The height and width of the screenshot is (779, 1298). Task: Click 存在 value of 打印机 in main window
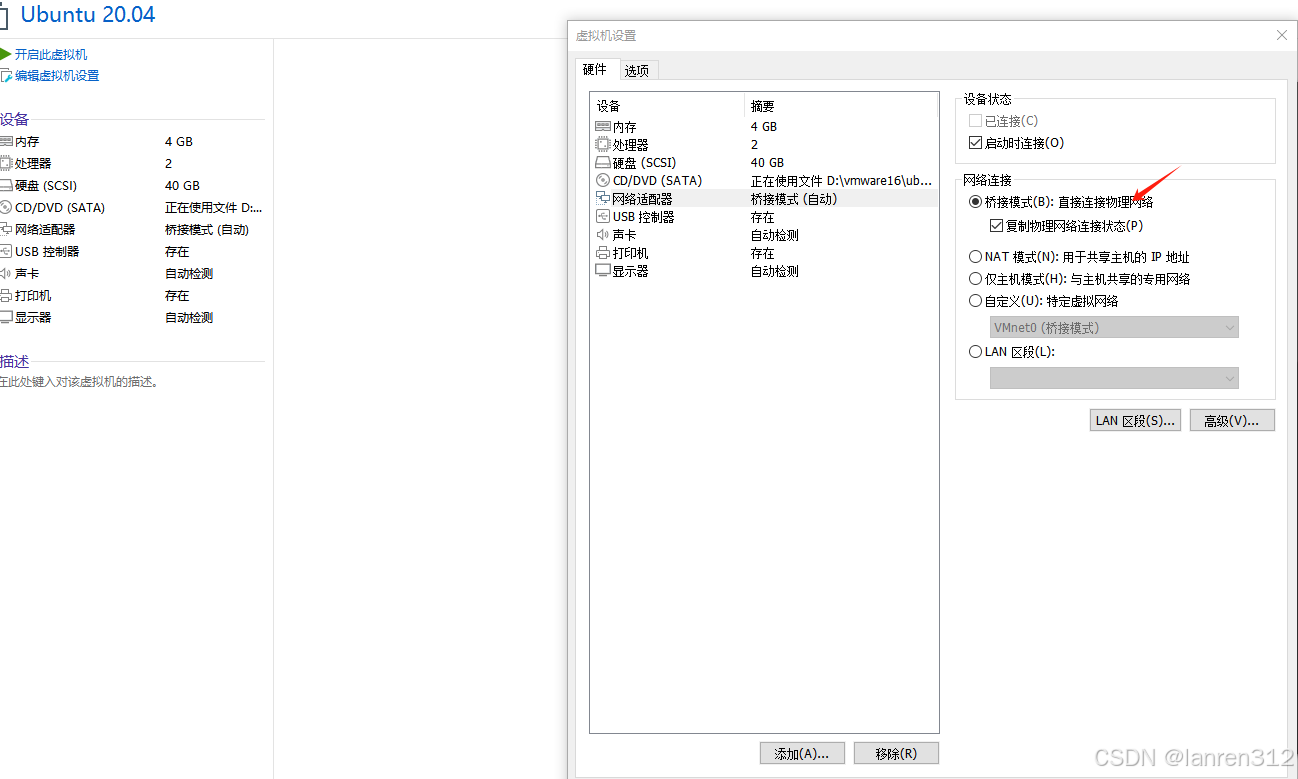click(177, 296)
